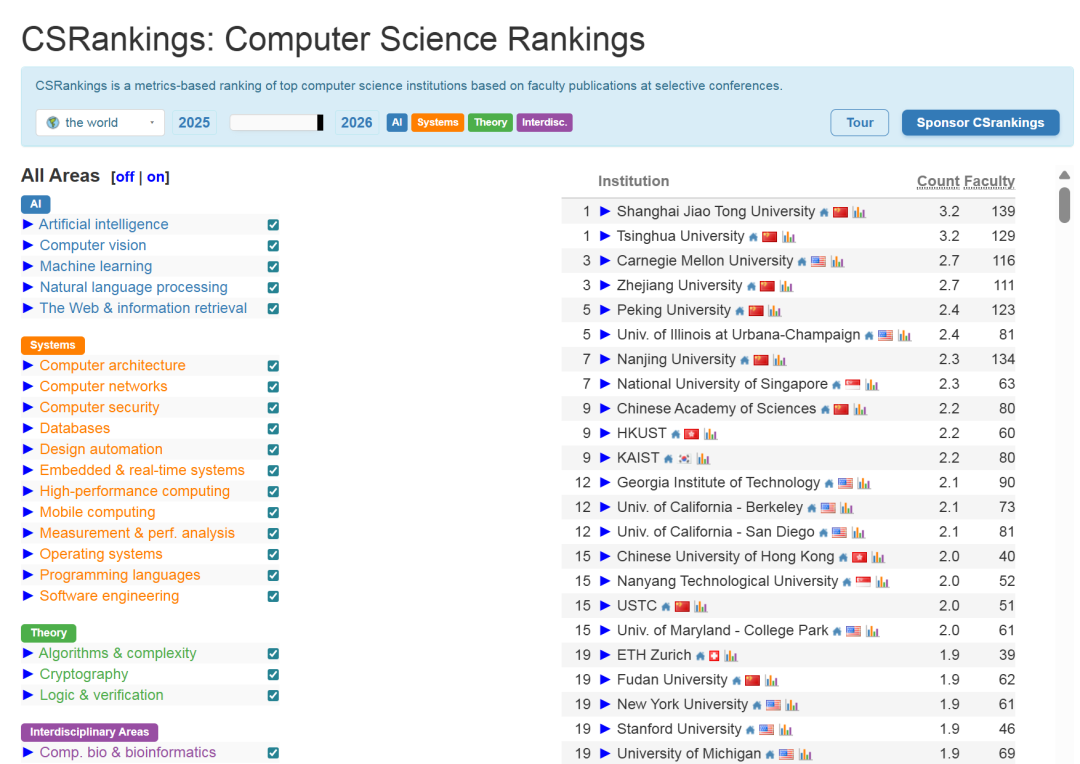This screenshot has height=764, width=1080.
Task: Uncheck Operating systems checkbox
Action: [273, 555]
